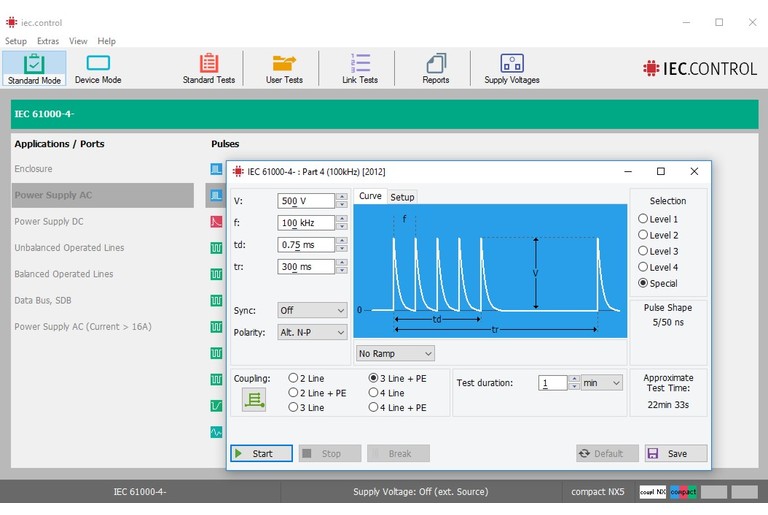Image resolution: width=768 pixels, height=515 pixels.
Task: Expand the Polarity dropdown
Action: pyautogui.click(x=312, y=332)
